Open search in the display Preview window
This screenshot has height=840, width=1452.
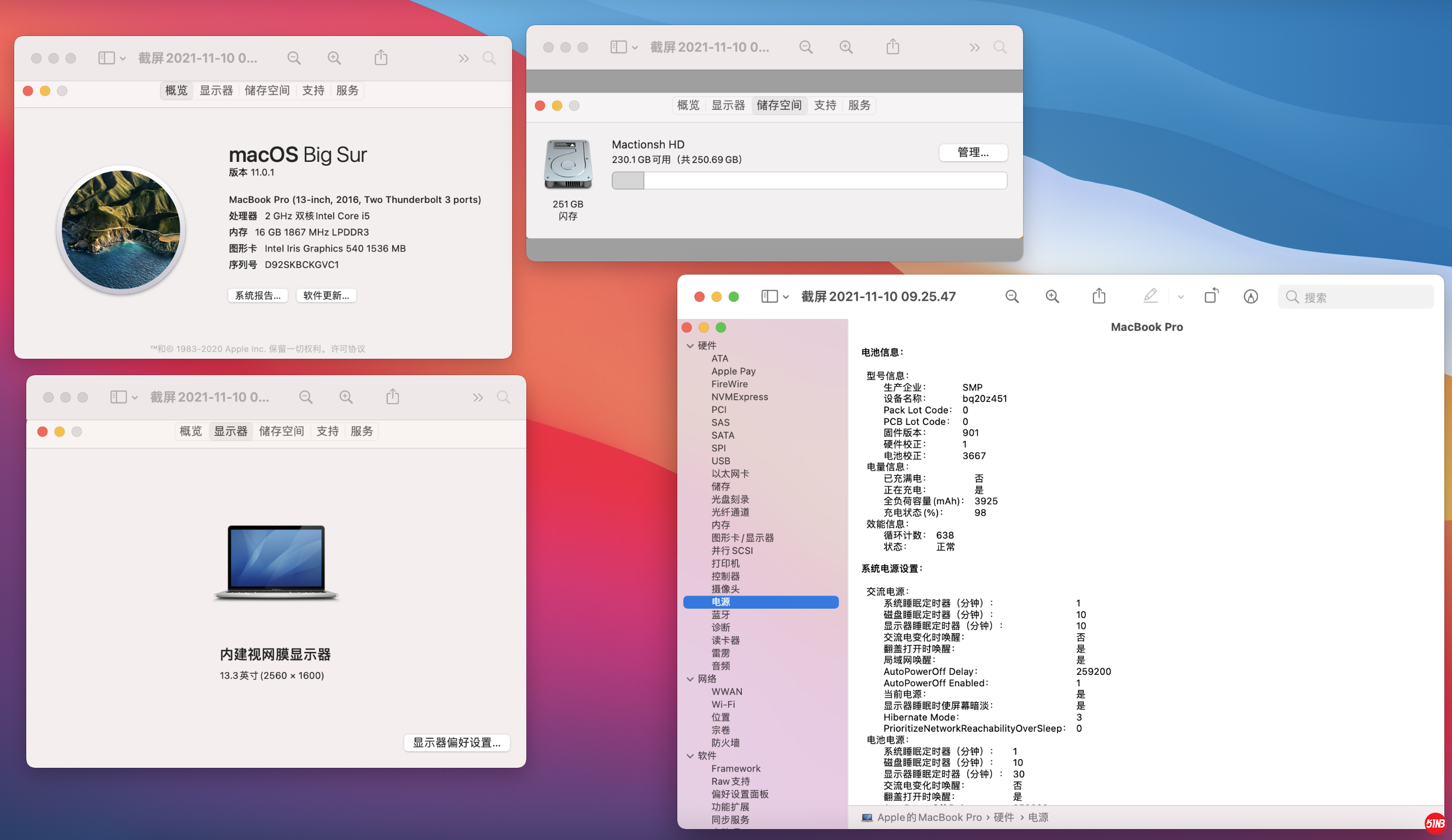(503, 397)
